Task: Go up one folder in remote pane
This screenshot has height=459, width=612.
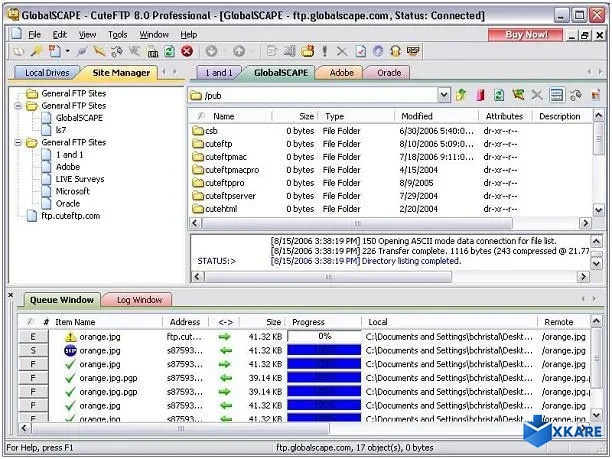Action: coord(461,95)
